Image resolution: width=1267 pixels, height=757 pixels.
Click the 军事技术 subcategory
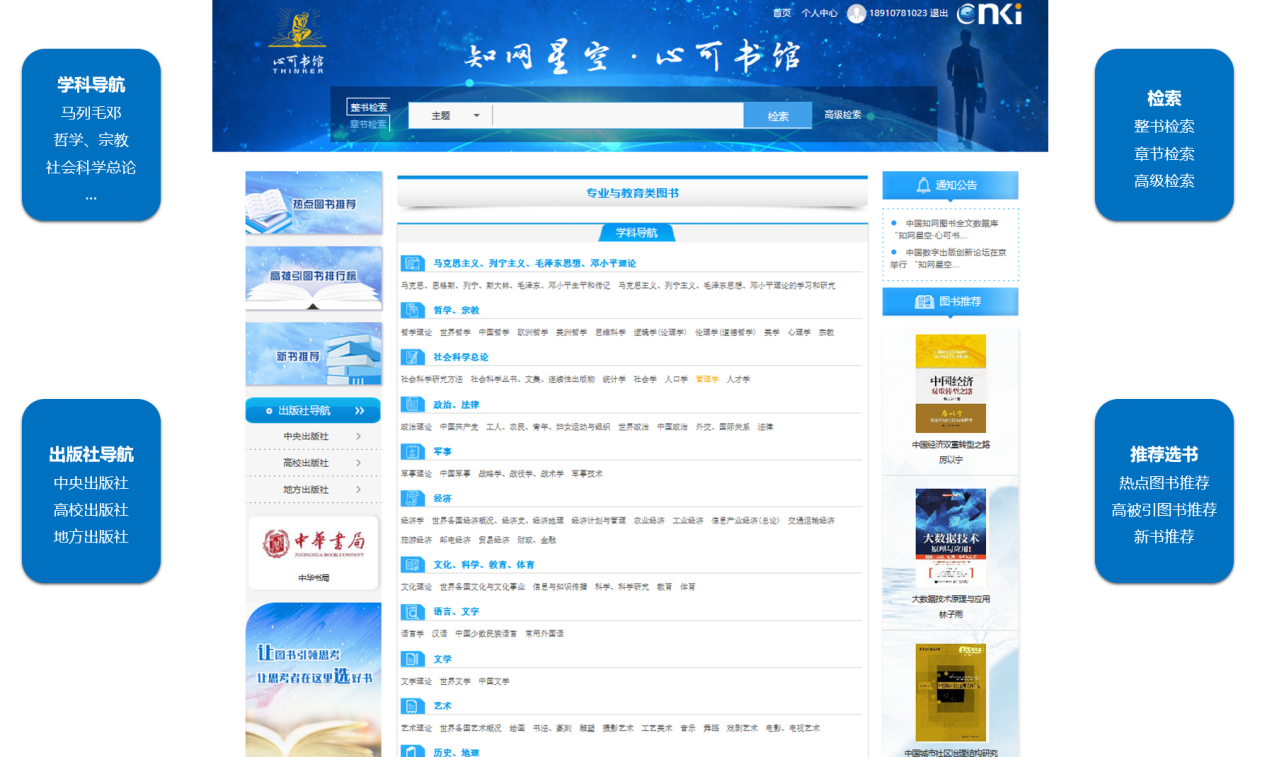(x=587, y=474)
